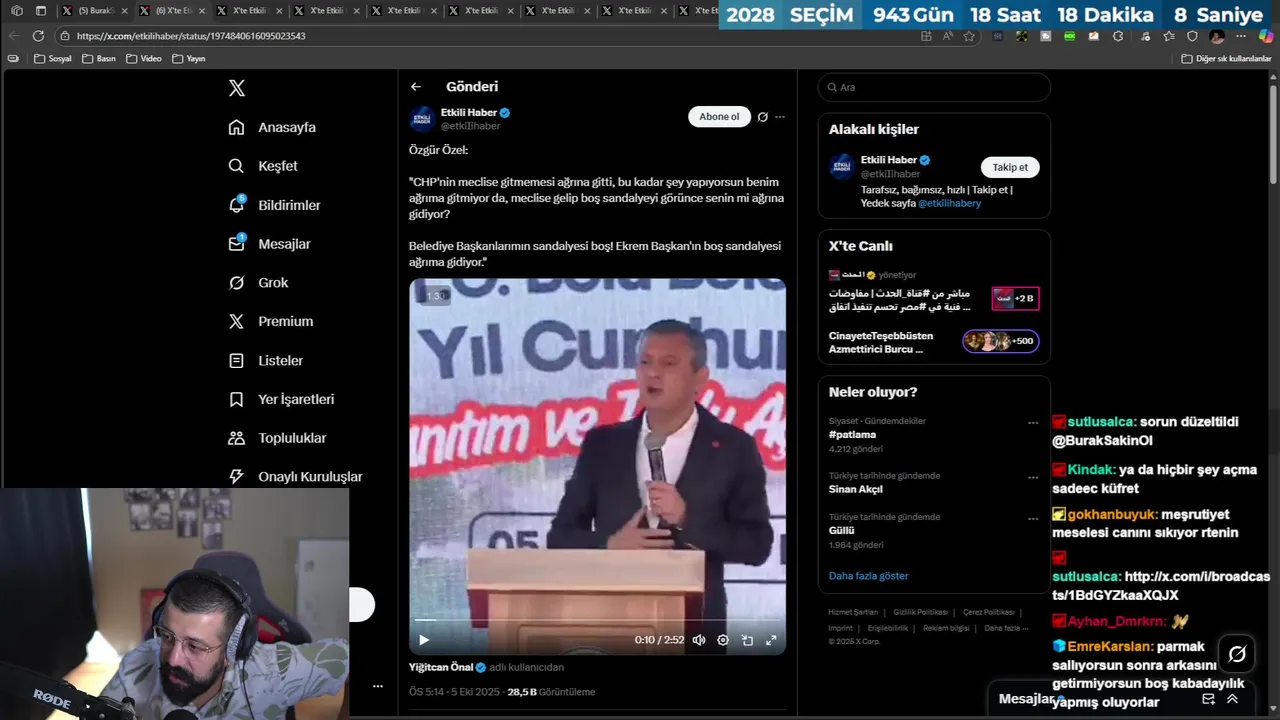This screenshot has height=720, width=1280.
Task: Open the @etkilihabery backup page link
Action: click(949, 203)
